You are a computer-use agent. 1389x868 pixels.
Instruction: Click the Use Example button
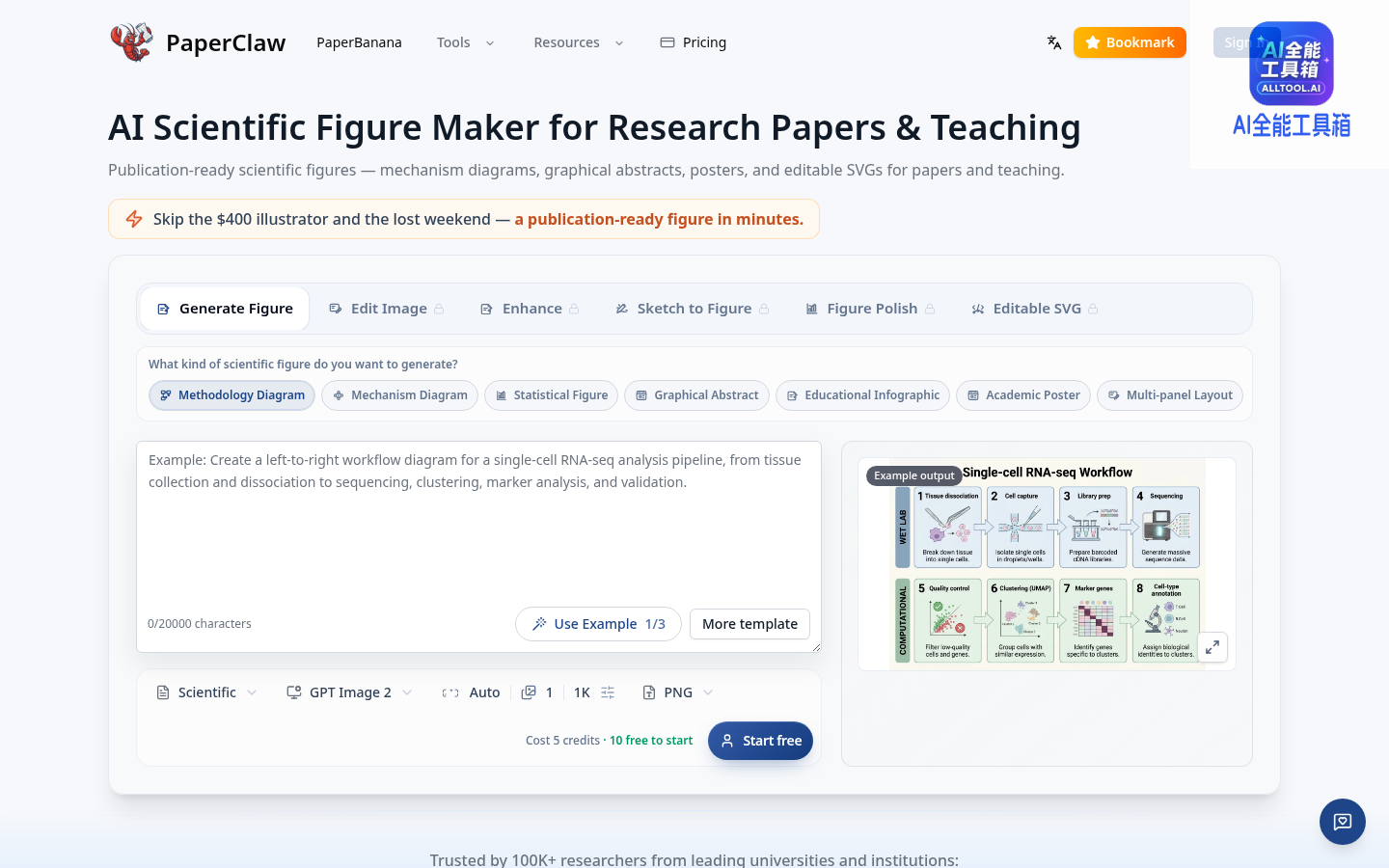click(x=598, y=624)
